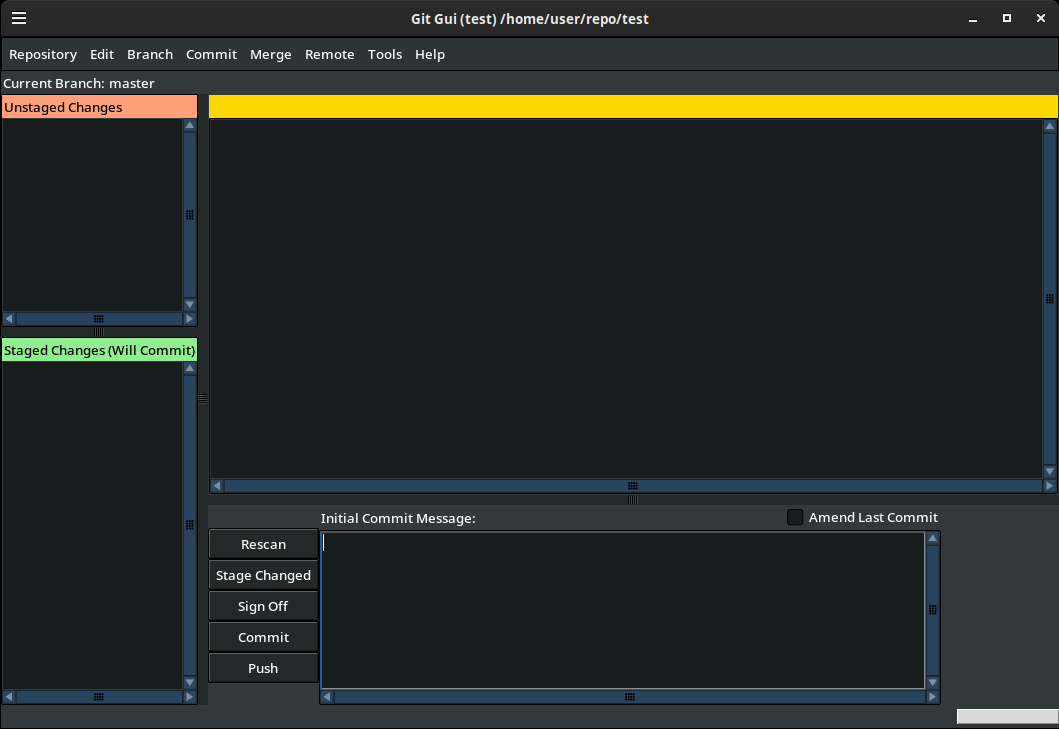
Task: Click the Rescan button
Action: coord(263,544)
